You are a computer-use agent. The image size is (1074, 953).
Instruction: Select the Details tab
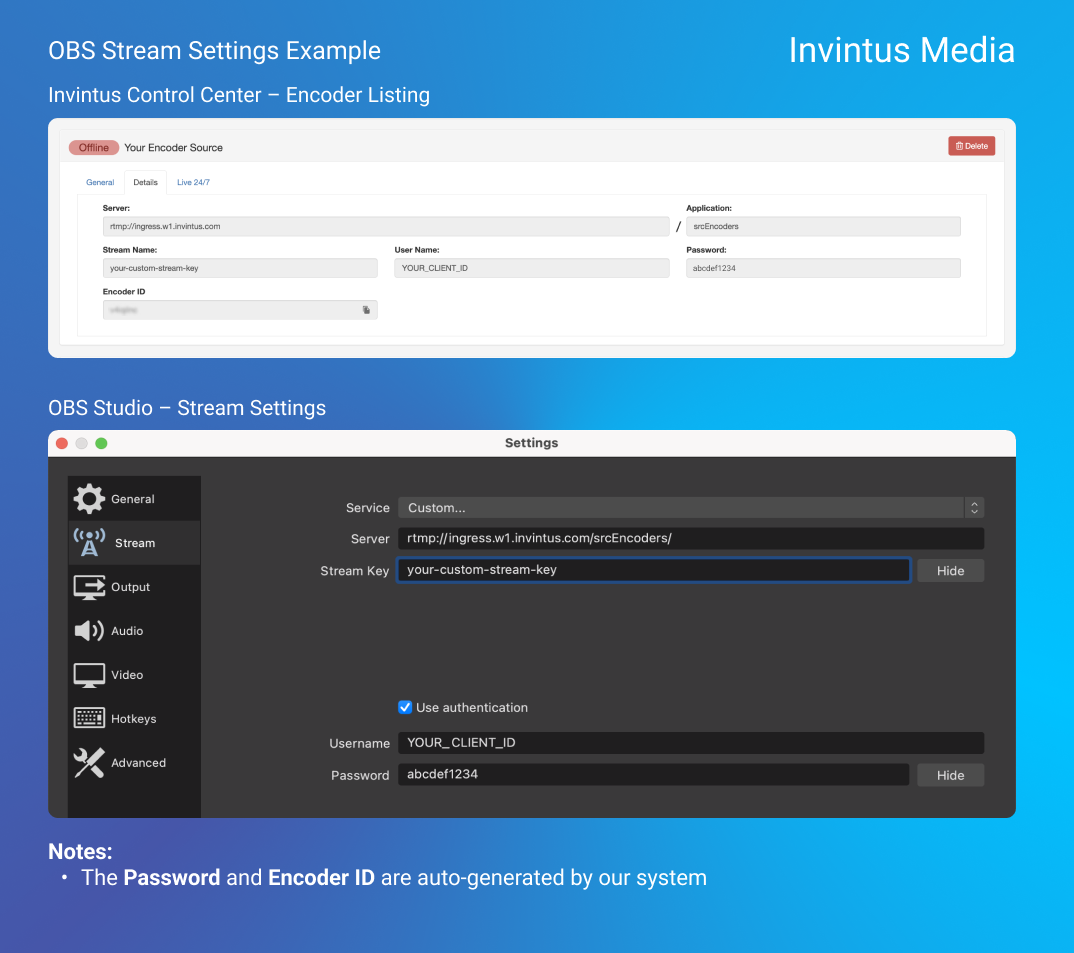pyautogui.click(x=145, y=182)
